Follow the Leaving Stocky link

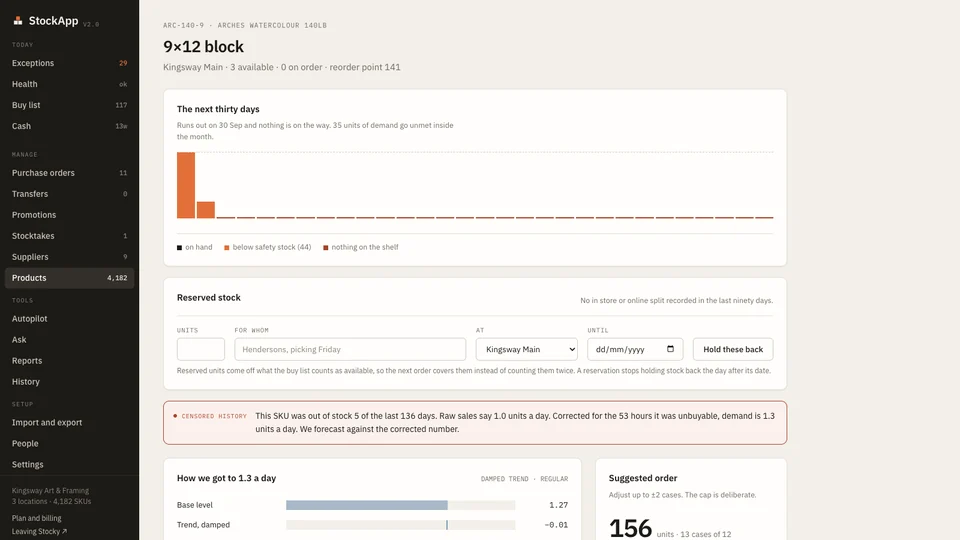[39, 531]
